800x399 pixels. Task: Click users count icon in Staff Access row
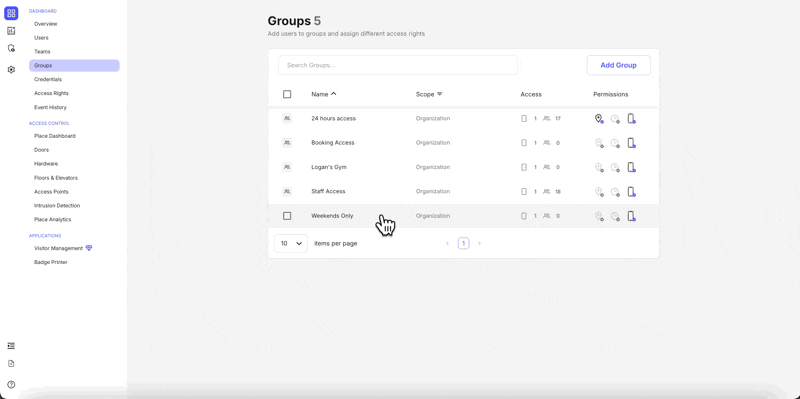(x=546, y=191)
